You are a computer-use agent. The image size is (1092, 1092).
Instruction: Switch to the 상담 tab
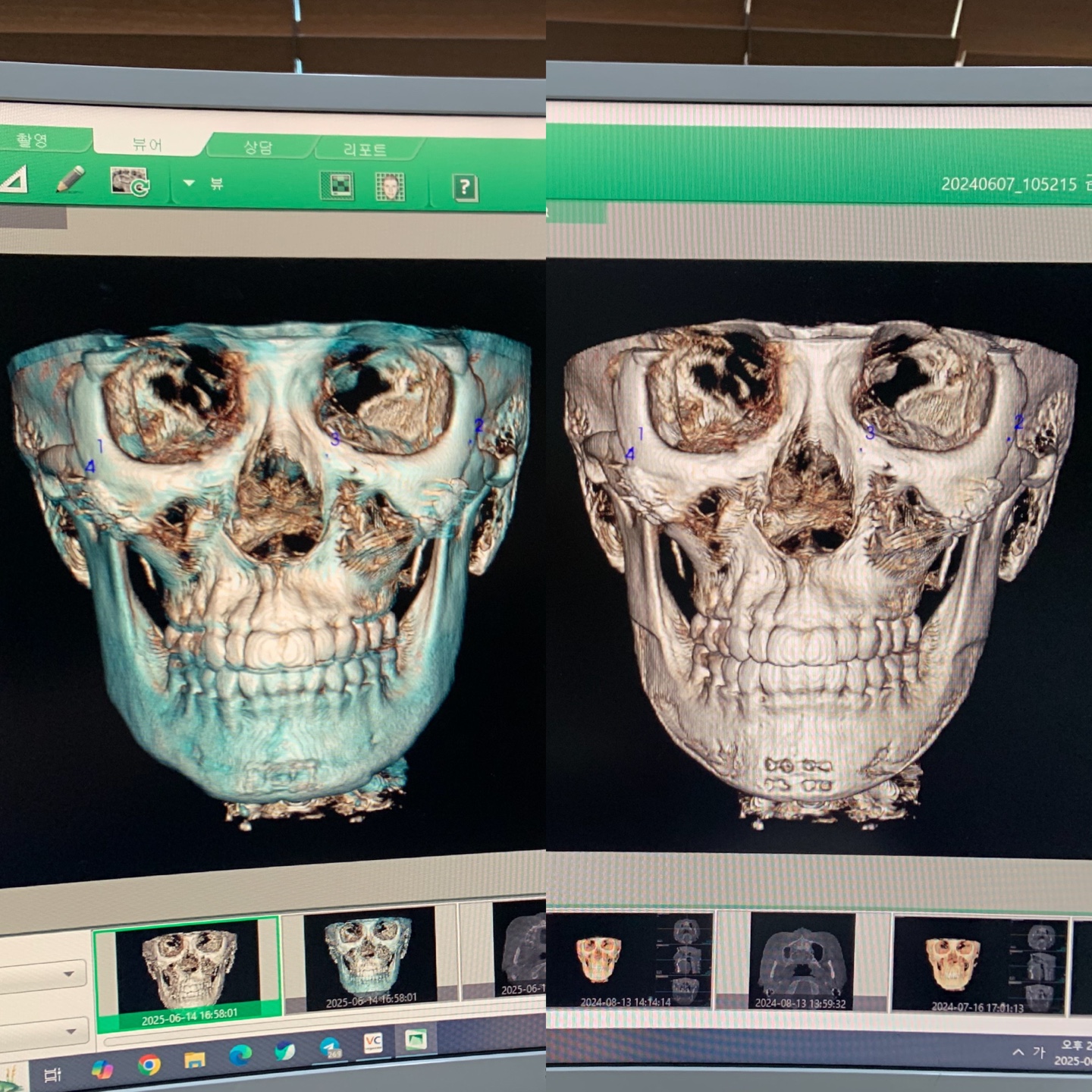[258, 147]
